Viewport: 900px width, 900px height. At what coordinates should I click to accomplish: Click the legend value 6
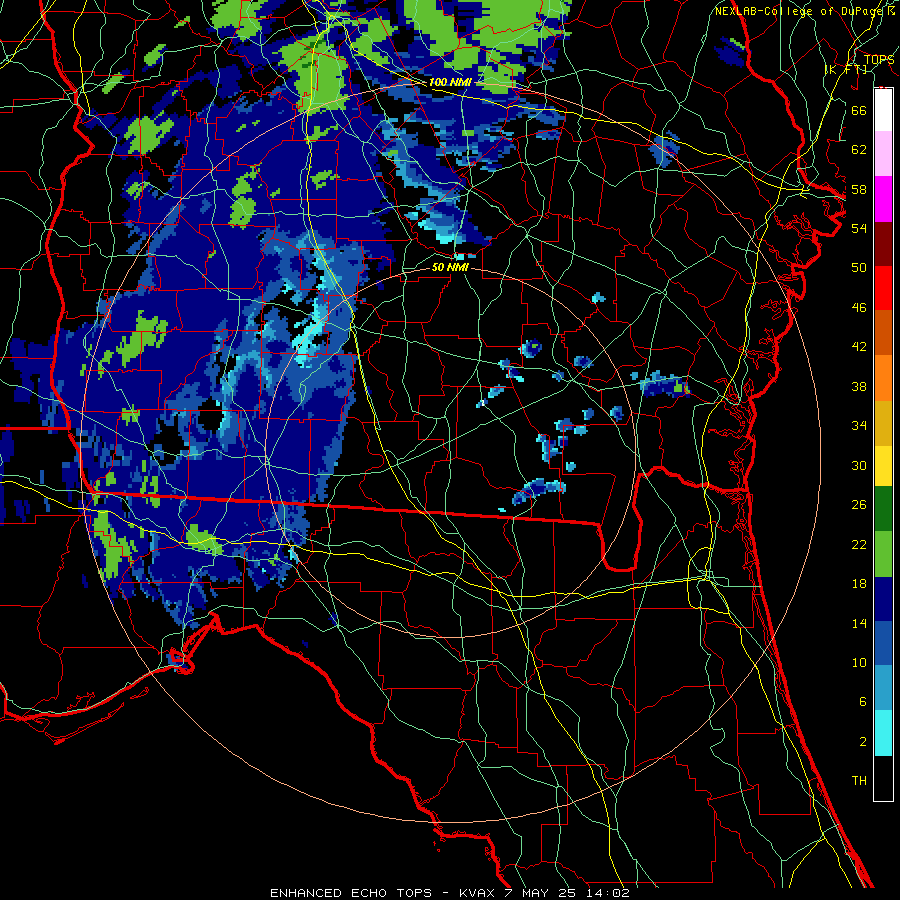click(x=863, y=701)
